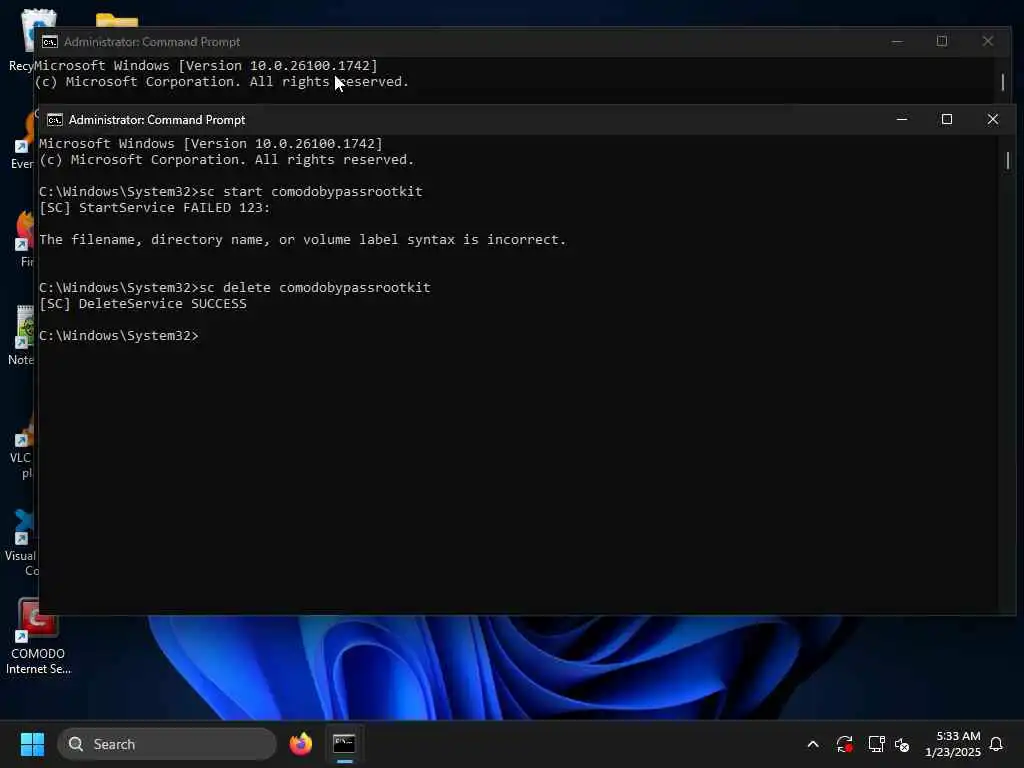The width and height of the screenshot is (1024, 768).
Task: Click the background Command Prompt scrollbar thumb
Action: click(1002, 82)
